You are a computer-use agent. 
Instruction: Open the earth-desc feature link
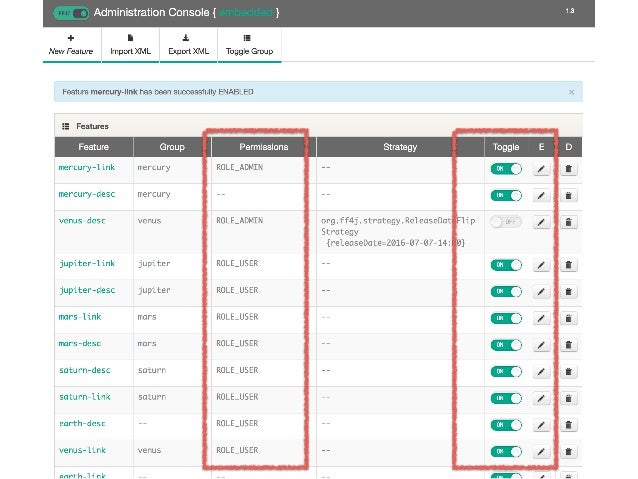(82, 424)
